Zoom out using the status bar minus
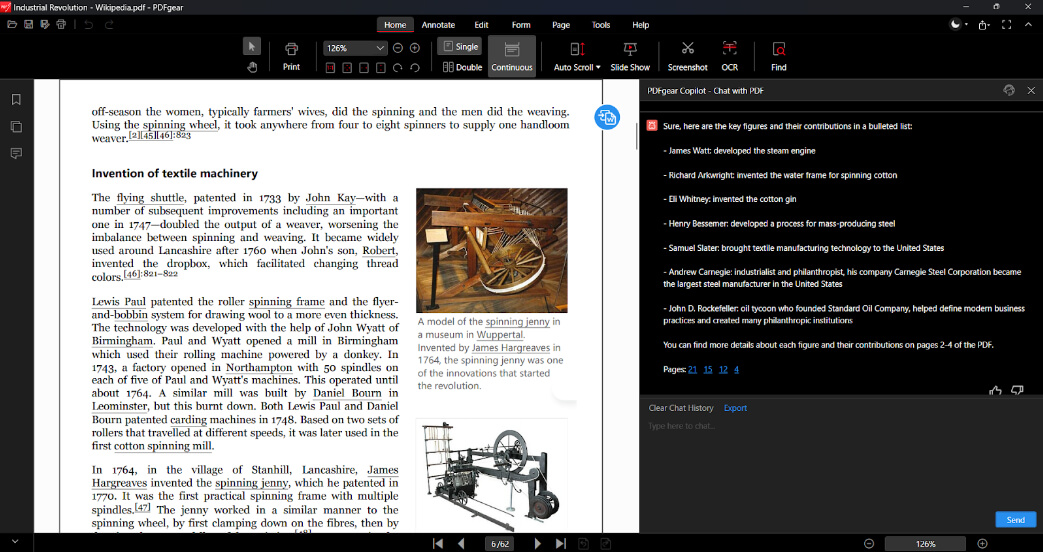Image resolution: width=1043 pixels, height=552 pixels. (x=869, y=543)
